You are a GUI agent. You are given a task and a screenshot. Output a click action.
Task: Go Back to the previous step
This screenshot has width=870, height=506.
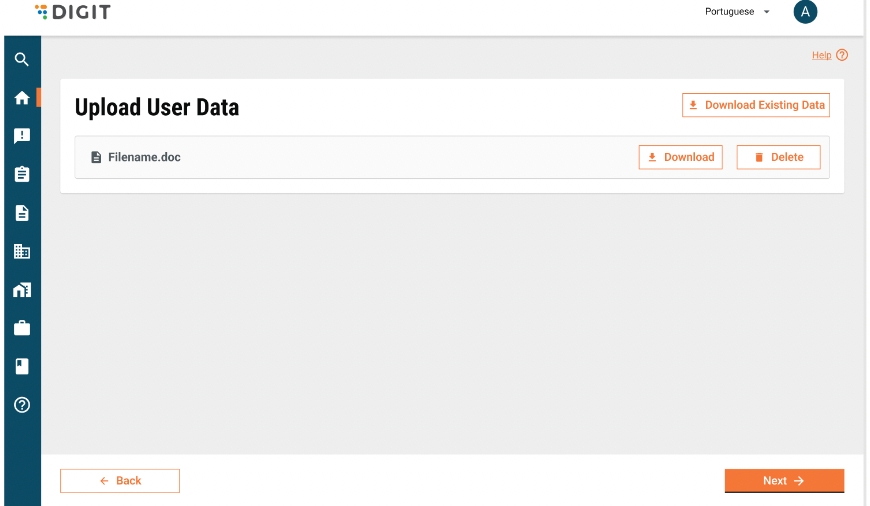[120, 481]
